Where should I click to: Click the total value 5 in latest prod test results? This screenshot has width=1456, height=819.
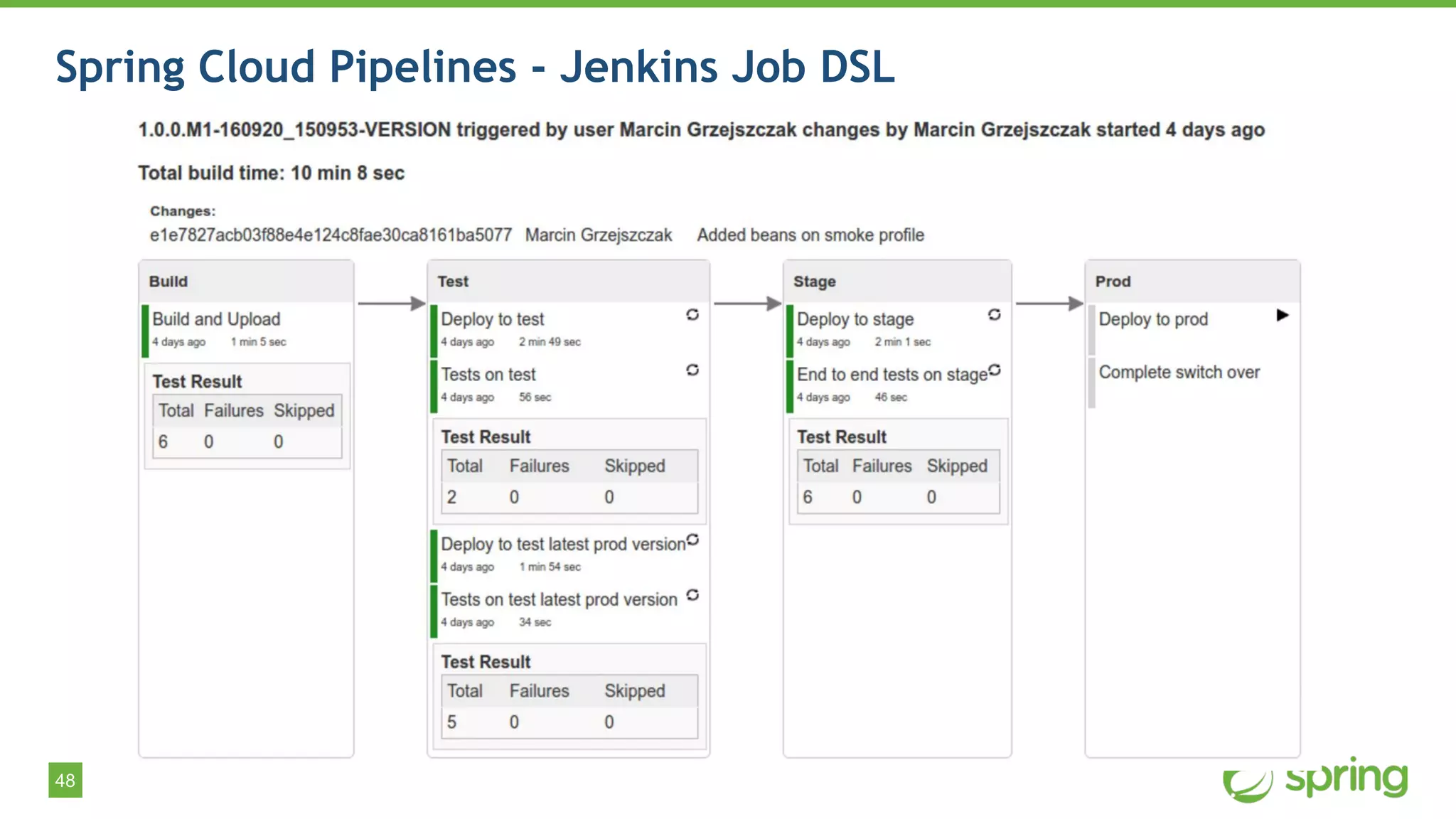pos(451,722)
